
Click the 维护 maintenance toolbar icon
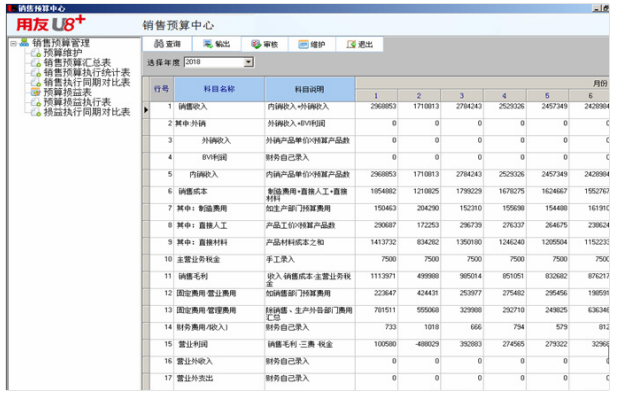pyautogui.click(x=303, y=44)
